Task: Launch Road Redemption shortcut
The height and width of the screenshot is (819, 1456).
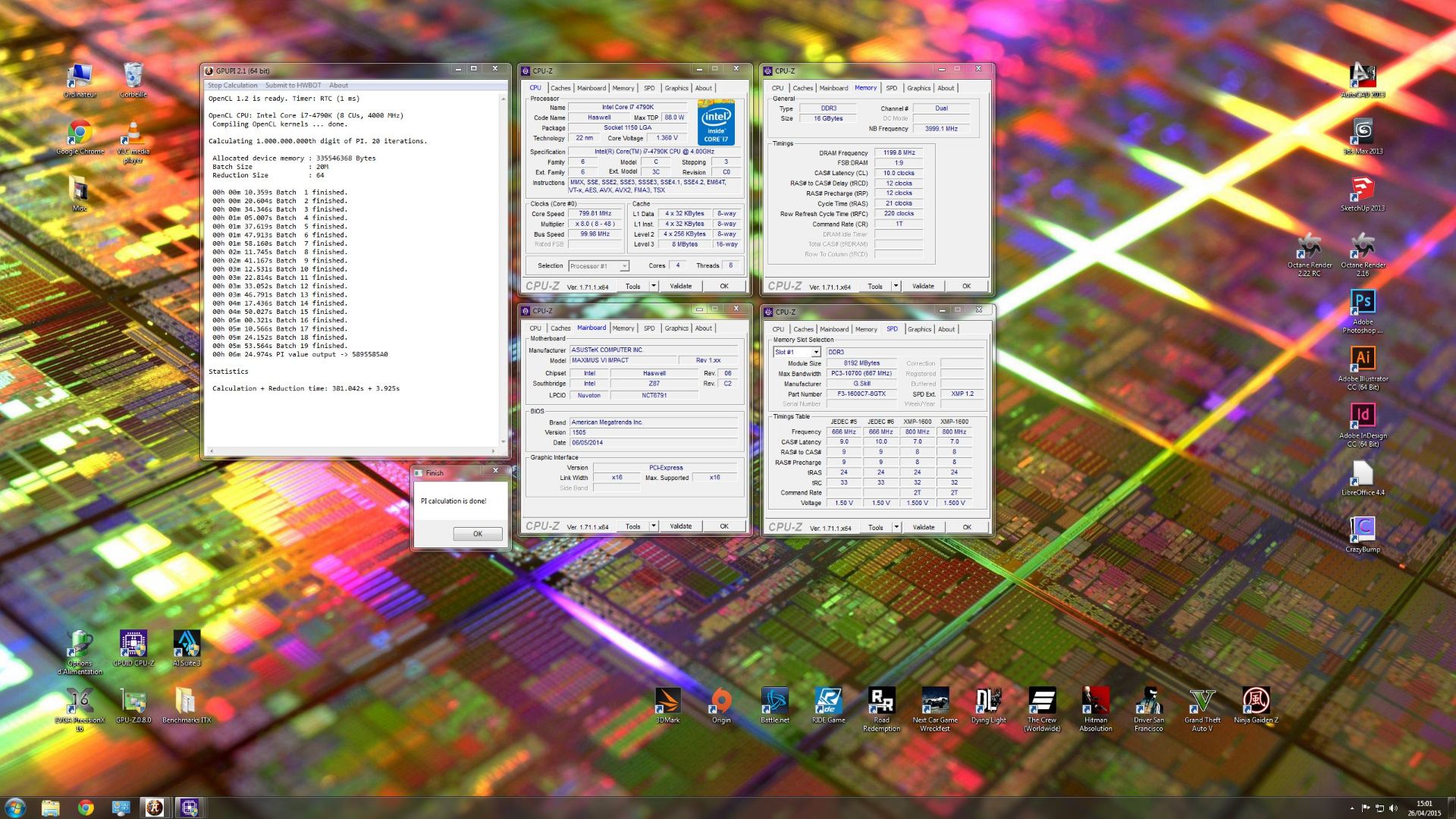Action: coord(881,709)
